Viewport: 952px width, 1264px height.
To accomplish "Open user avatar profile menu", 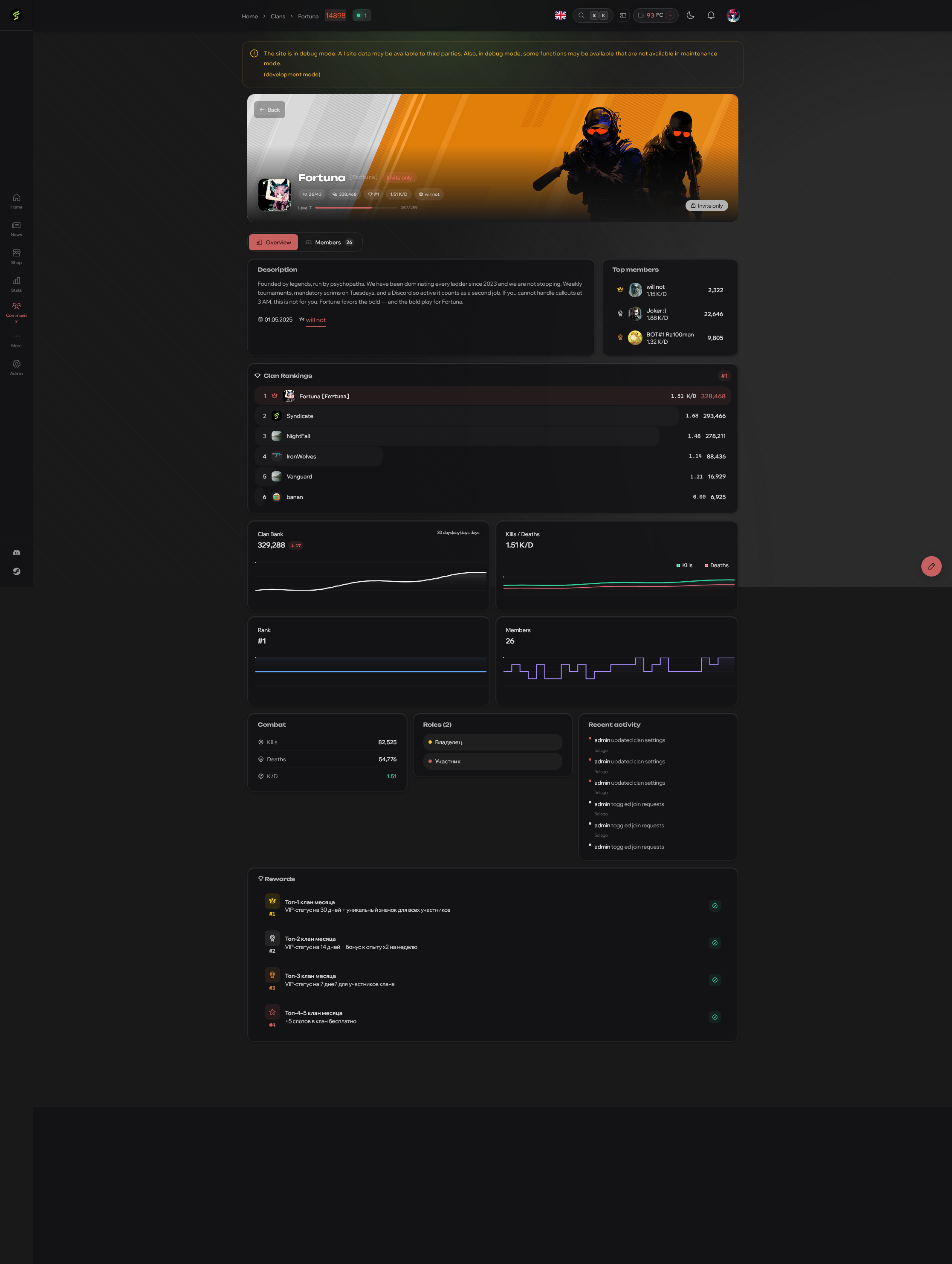I will coord(733,15).
